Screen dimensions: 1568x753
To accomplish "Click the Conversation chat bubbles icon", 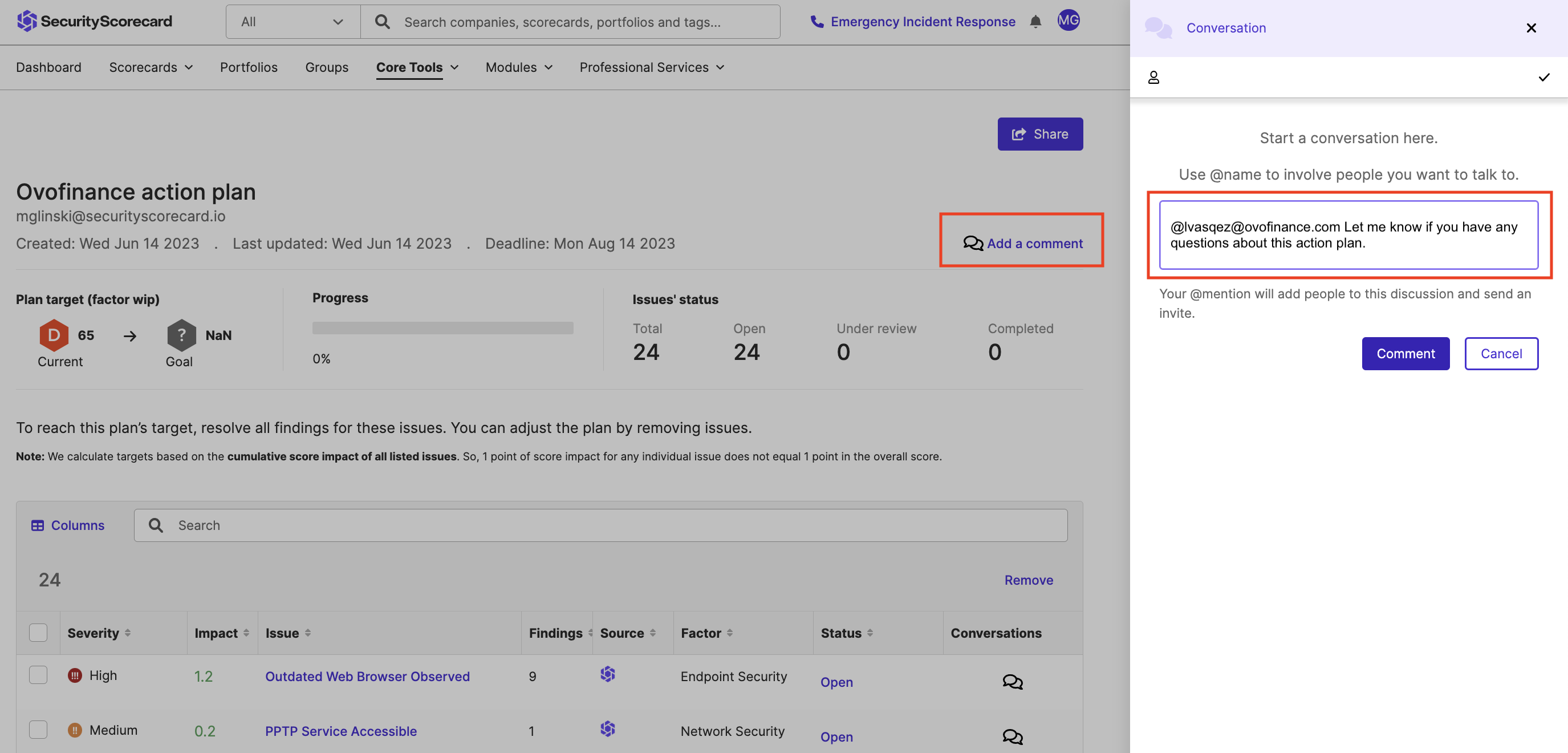I will [x=1159, y=28].
